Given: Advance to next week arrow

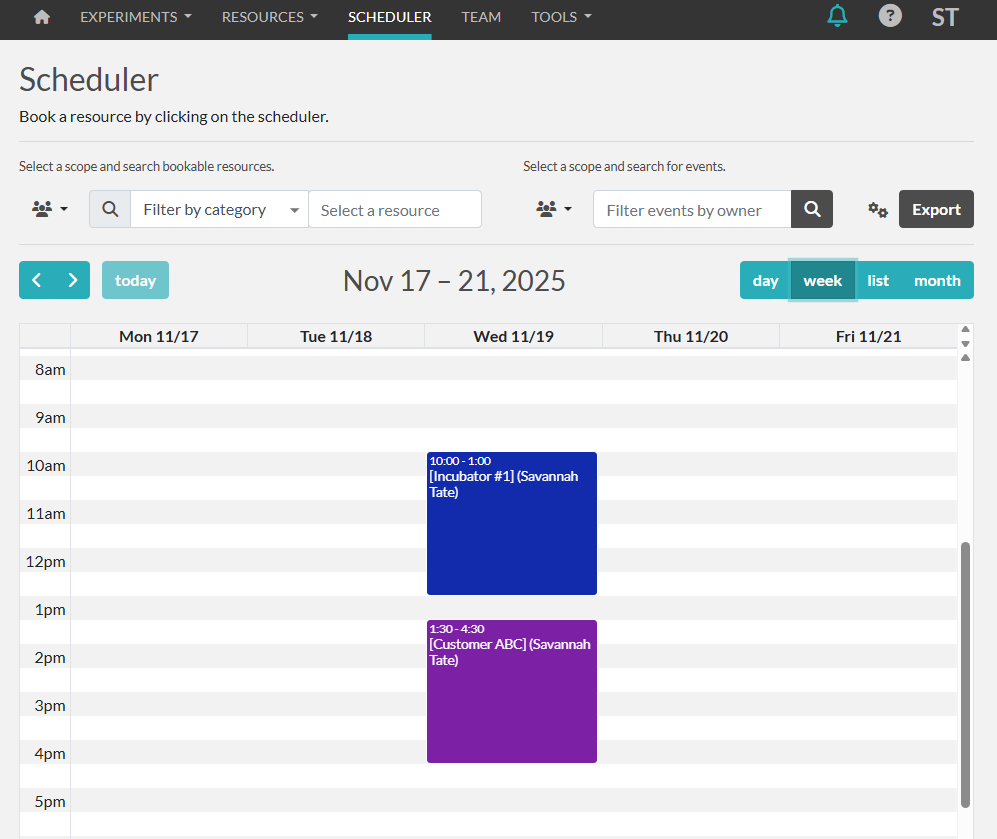Looking at the screenshot, I should pyautogui.click(x=73, y=280).
